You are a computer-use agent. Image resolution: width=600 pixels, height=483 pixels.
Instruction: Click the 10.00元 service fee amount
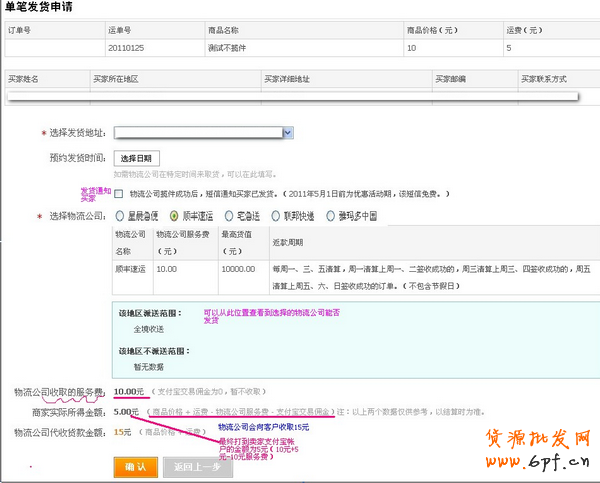click(x=129, y=392)
